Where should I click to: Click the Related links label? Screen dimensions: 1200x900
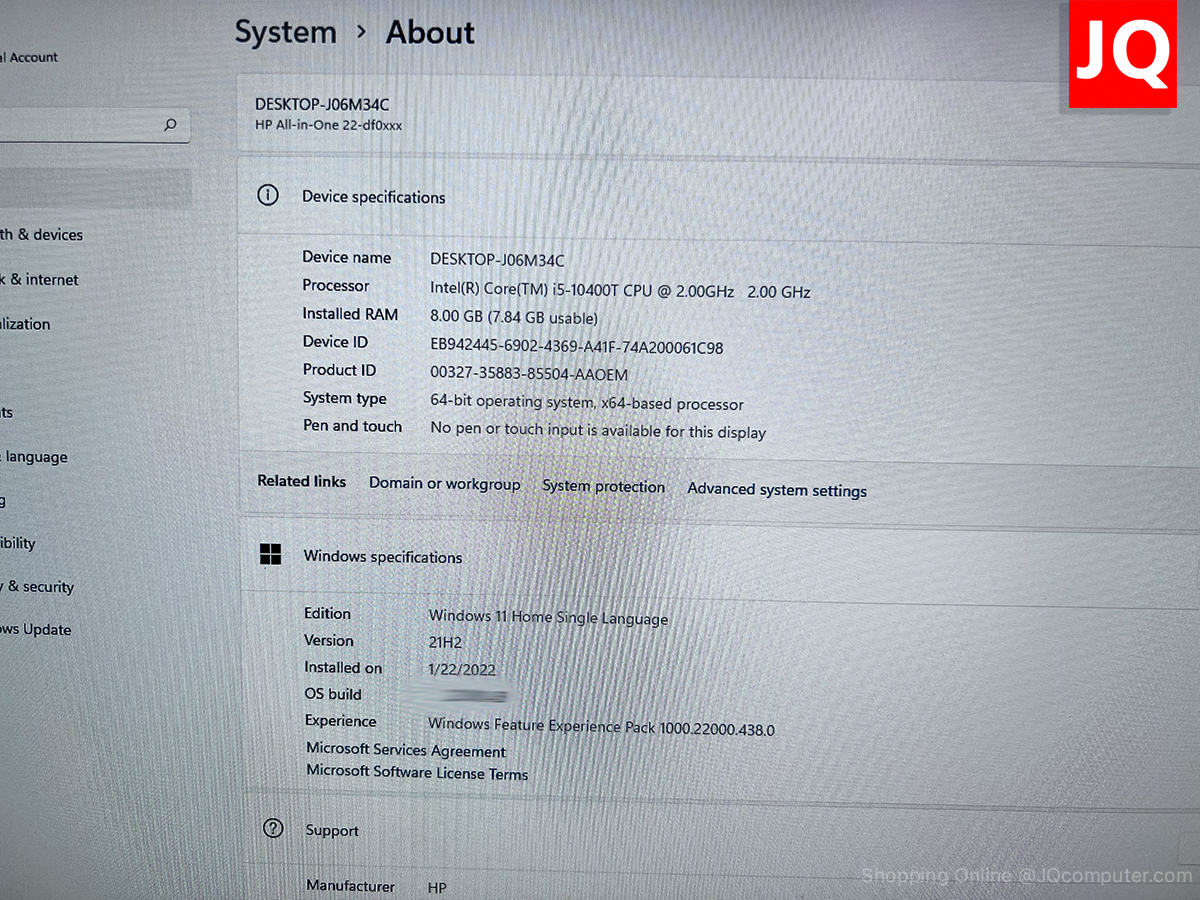301,481
